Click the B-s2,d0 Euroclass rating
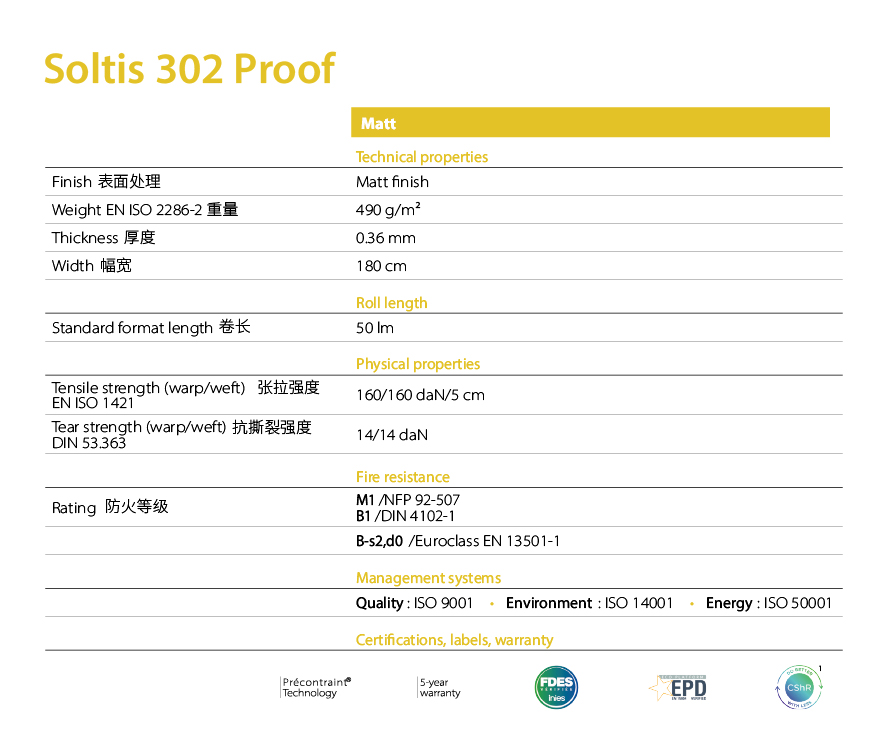This screenshot has height=755, width=893. (457, 541)
